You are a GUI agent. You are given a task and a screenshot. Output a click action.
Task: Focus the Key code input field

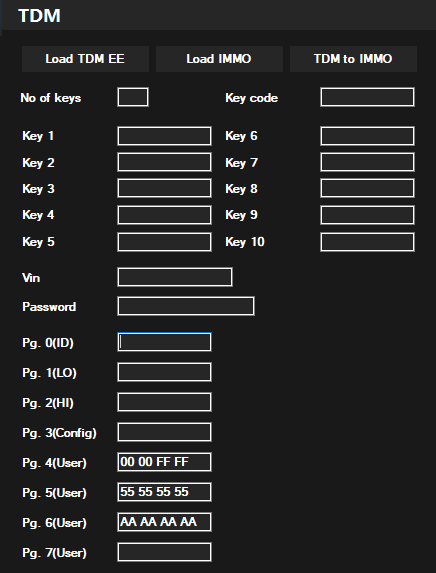[x=368, y=97]
